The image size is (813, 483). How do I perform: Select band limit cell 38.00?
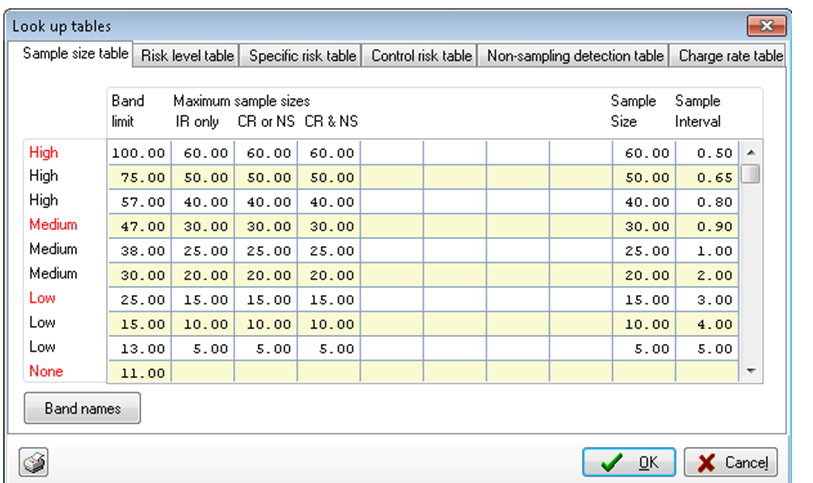click(139, 250)
